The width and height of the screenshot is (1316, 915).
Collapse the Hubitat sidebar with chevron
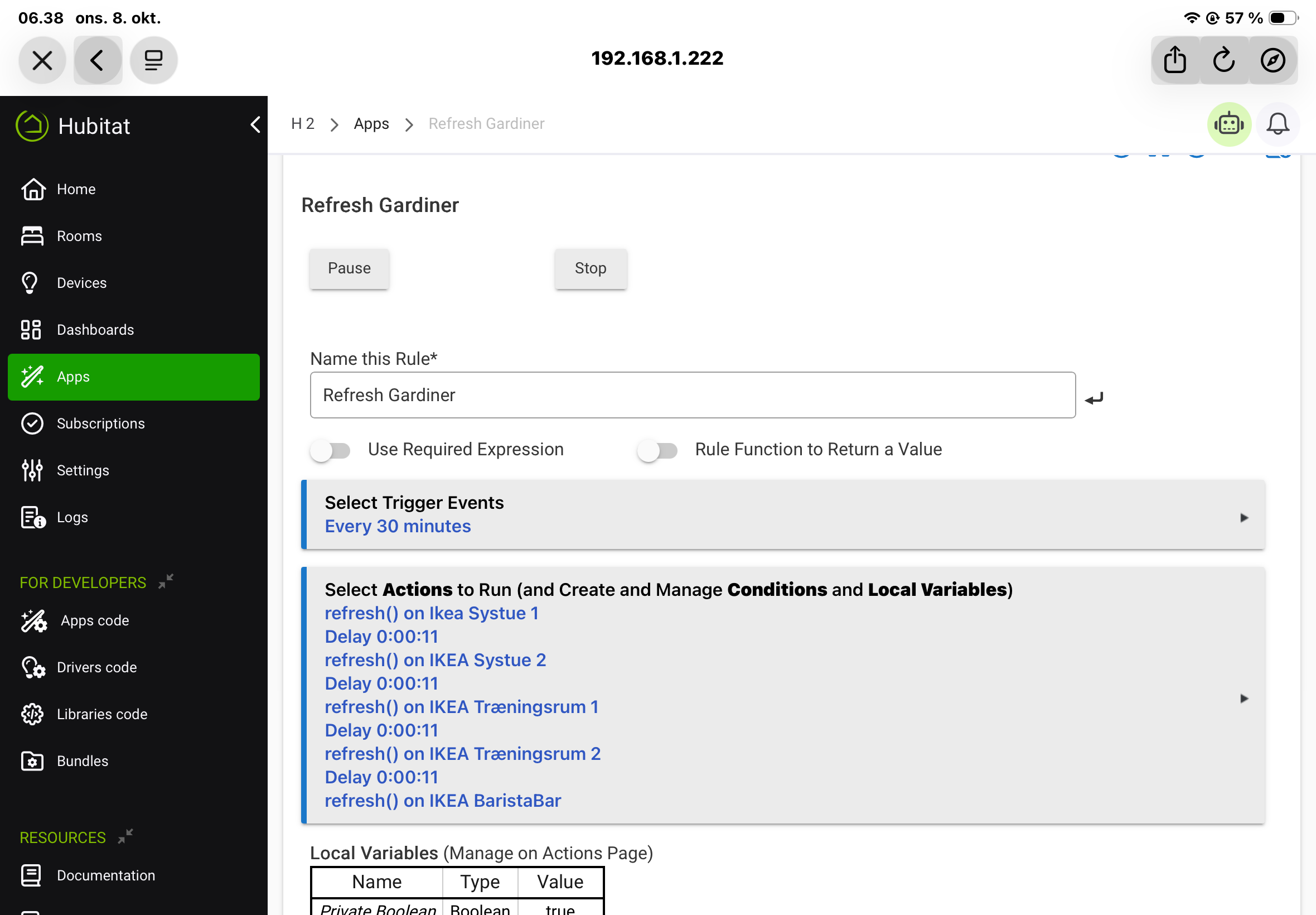255,125
